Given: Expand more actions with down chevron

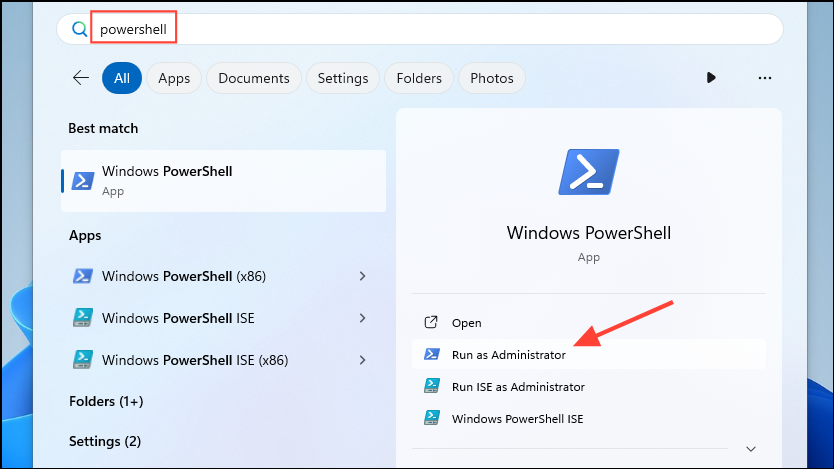Looking at the screenshot, I should [750, 449].
